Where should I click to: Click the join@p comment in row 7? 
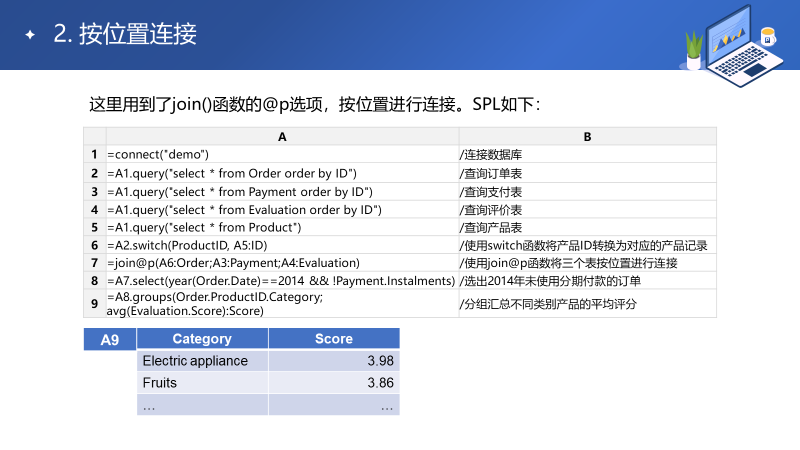click(x=568, y=263)
